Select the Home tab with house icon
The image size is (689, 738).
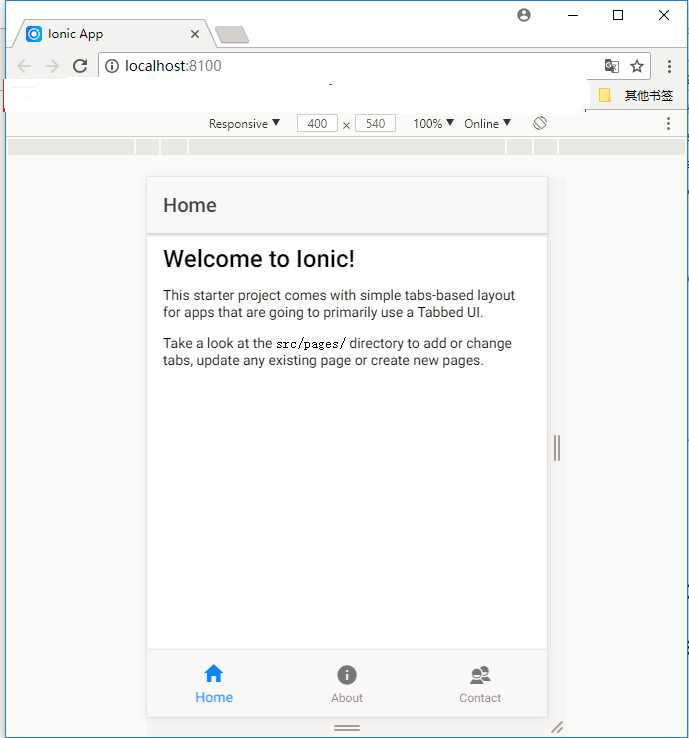[x=214, y=683]
